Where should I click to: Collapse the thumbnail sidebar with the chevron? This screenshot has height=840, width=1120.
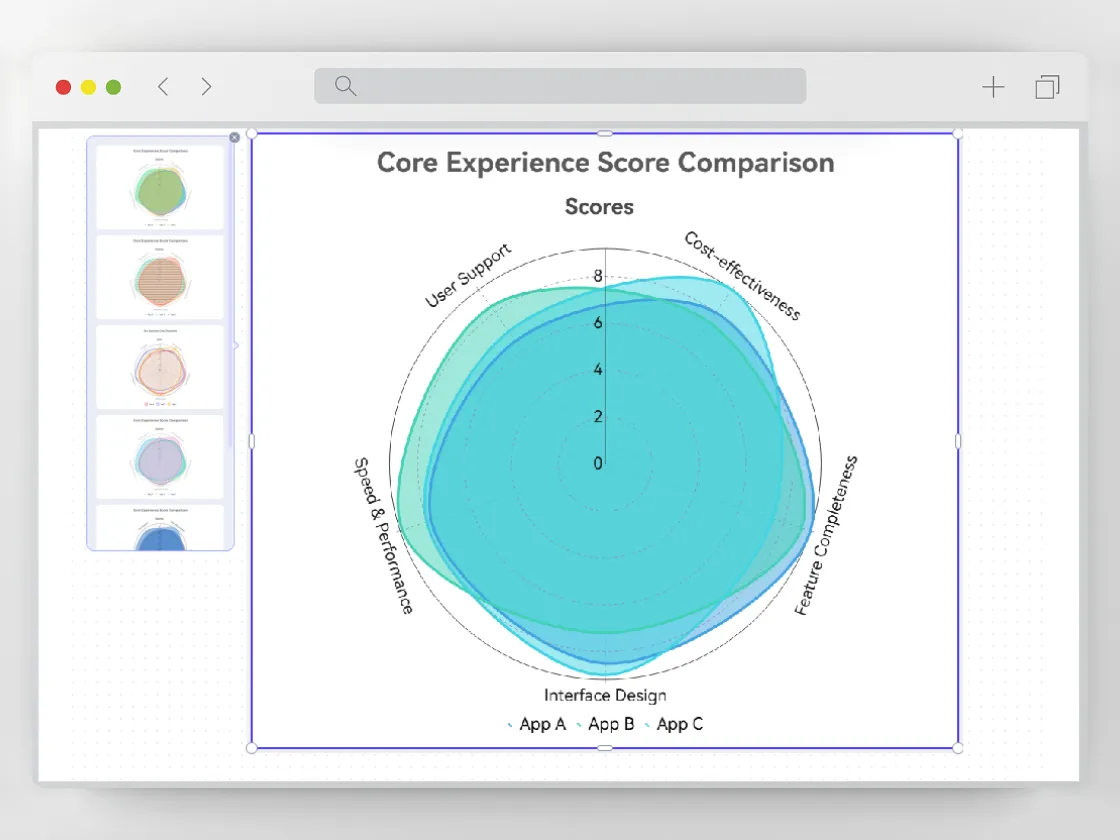pos(237,345)
